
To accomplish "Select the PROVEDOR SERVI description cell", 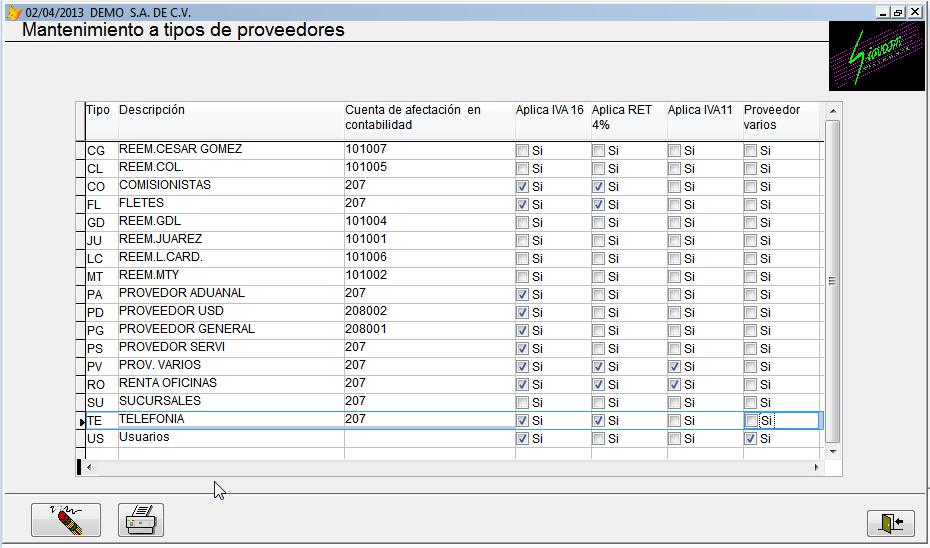I will (231, 348).
